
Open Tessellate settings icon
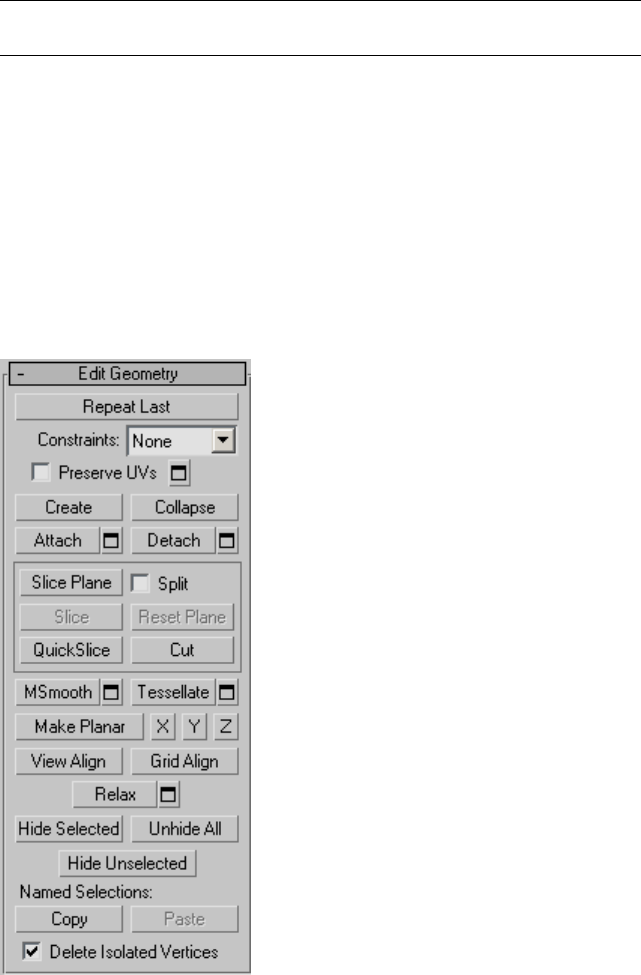click(x=227, y=692)
